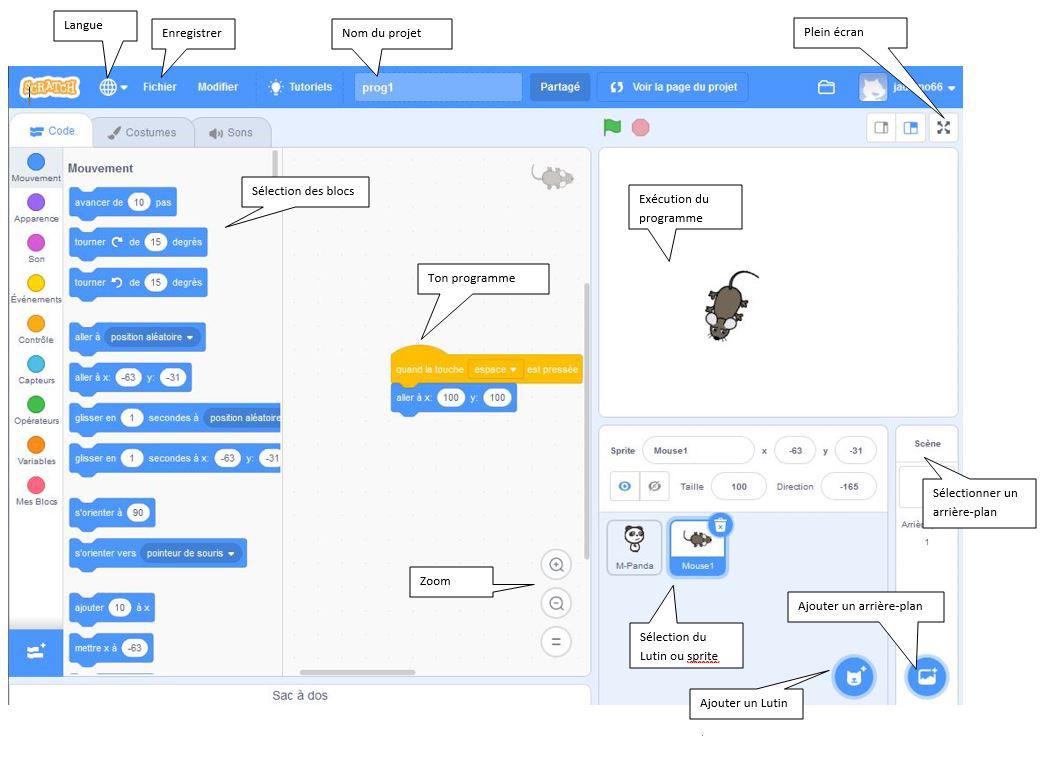Switch to small stage layout
This screenshot has height=763, width=1044.
point(881,128)
